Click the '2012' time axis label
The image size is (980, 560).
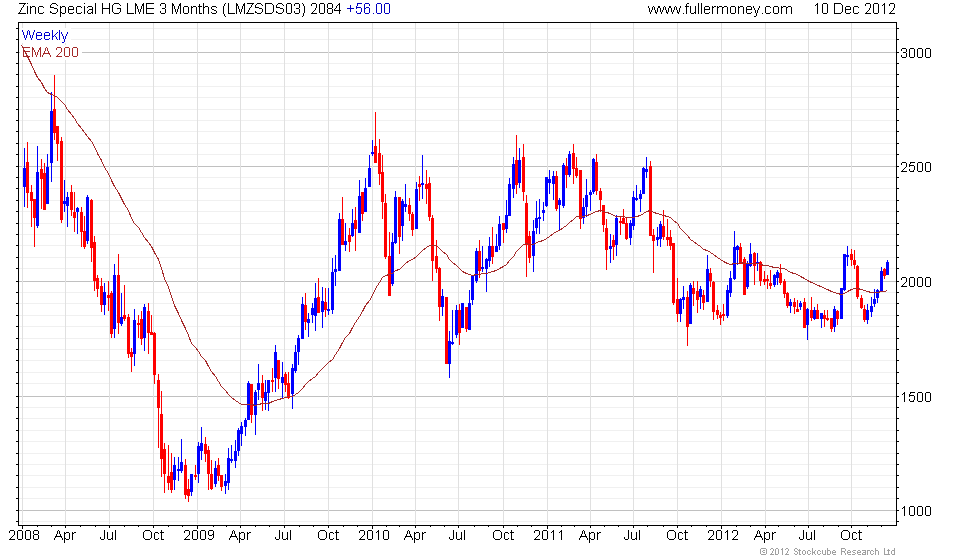coord(722,536)
